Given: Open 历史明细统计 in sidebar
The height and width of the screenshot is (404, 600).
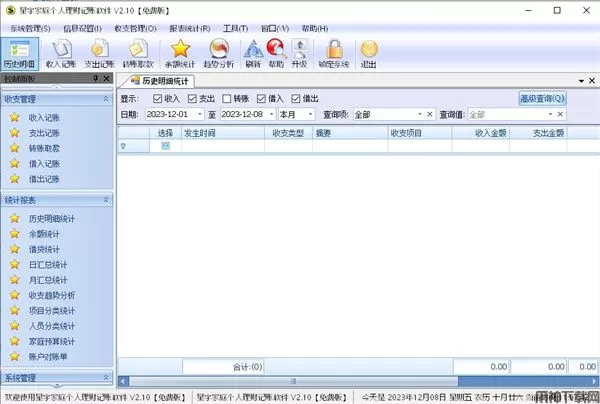Looking at the screenshot, I should click(52, 218).
